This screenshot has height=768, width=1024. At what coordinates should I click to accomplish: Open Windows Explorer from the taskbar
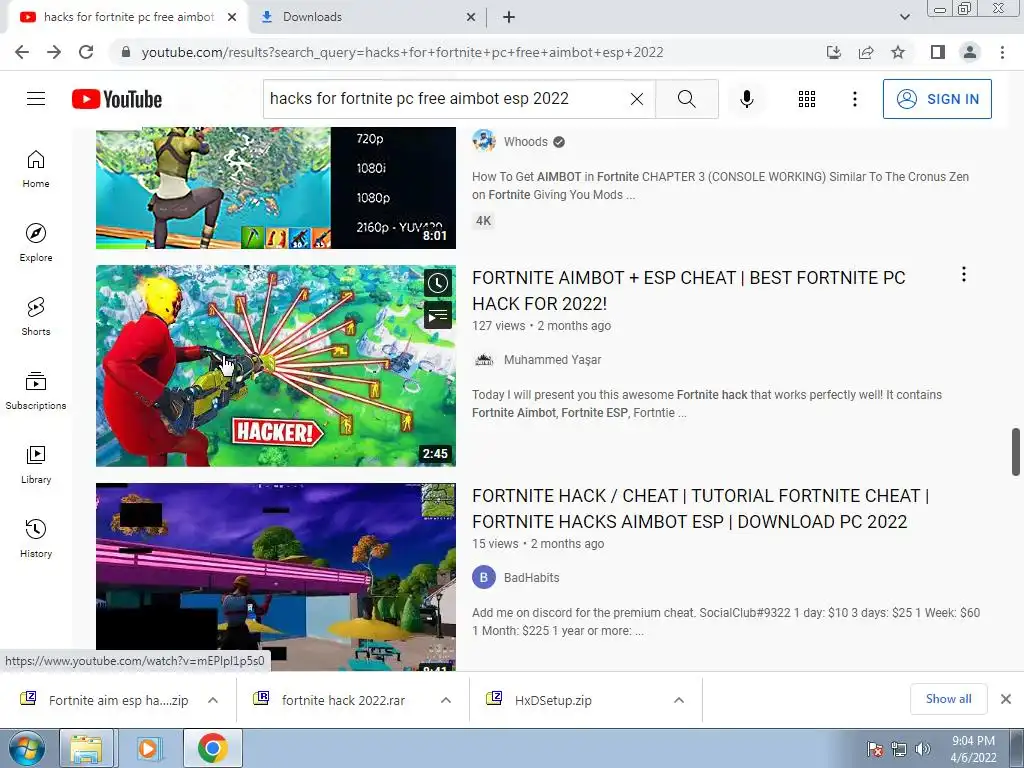coord(86,748)
